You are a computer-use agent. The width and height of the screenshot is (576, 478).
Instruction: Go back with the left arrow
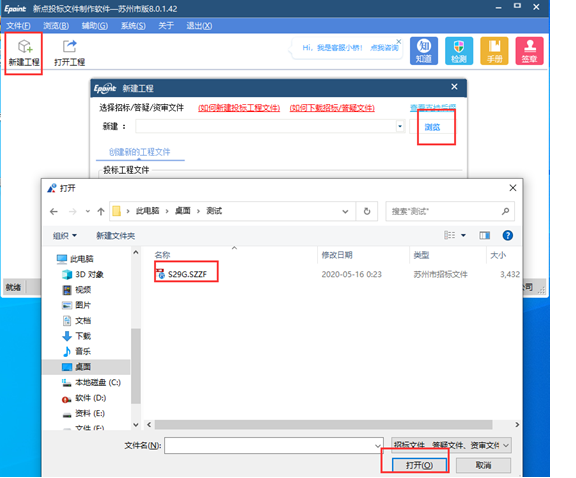click(54, 211)
